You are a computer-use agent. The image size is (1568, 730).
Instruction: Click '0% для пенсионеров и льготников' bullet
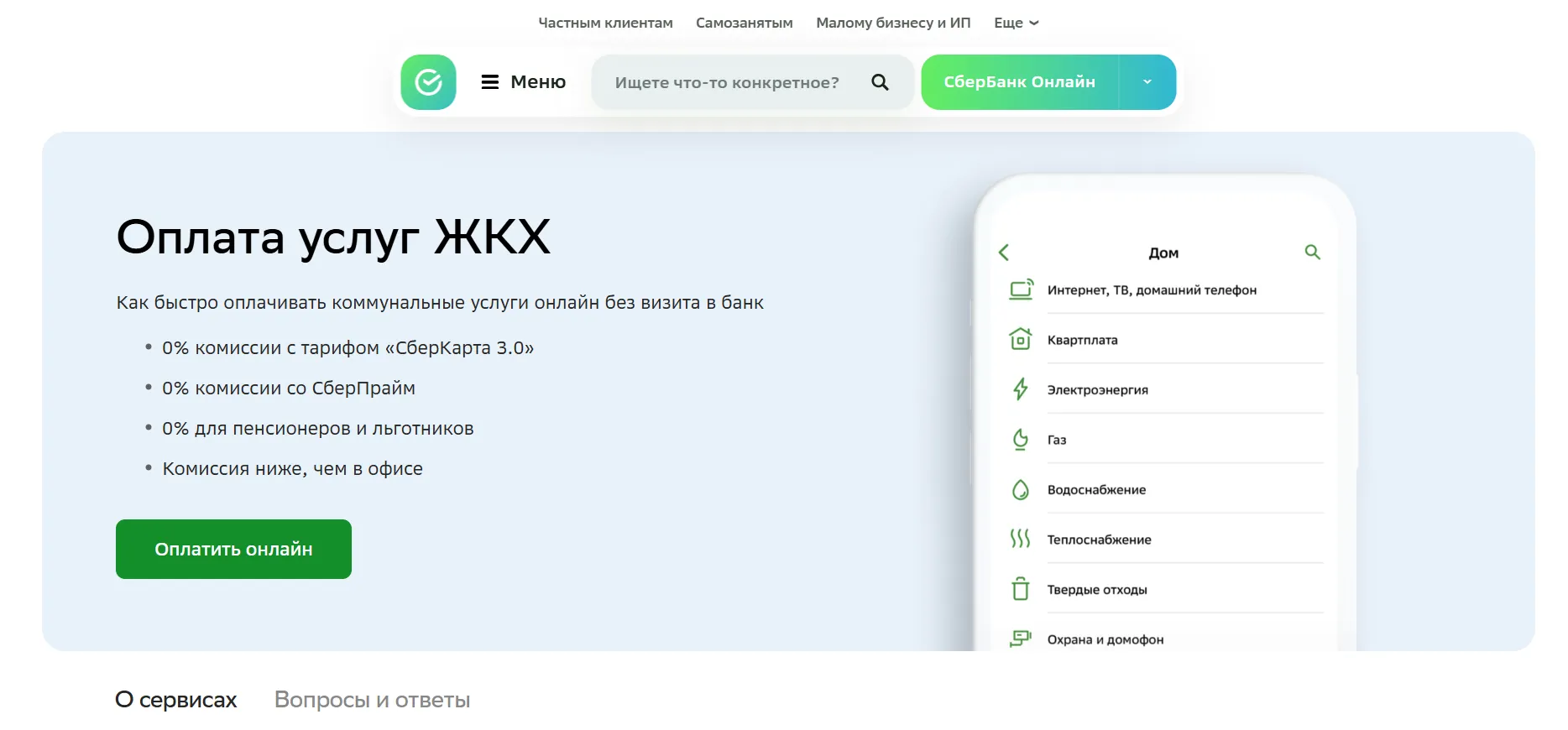(x=317, y=428)
